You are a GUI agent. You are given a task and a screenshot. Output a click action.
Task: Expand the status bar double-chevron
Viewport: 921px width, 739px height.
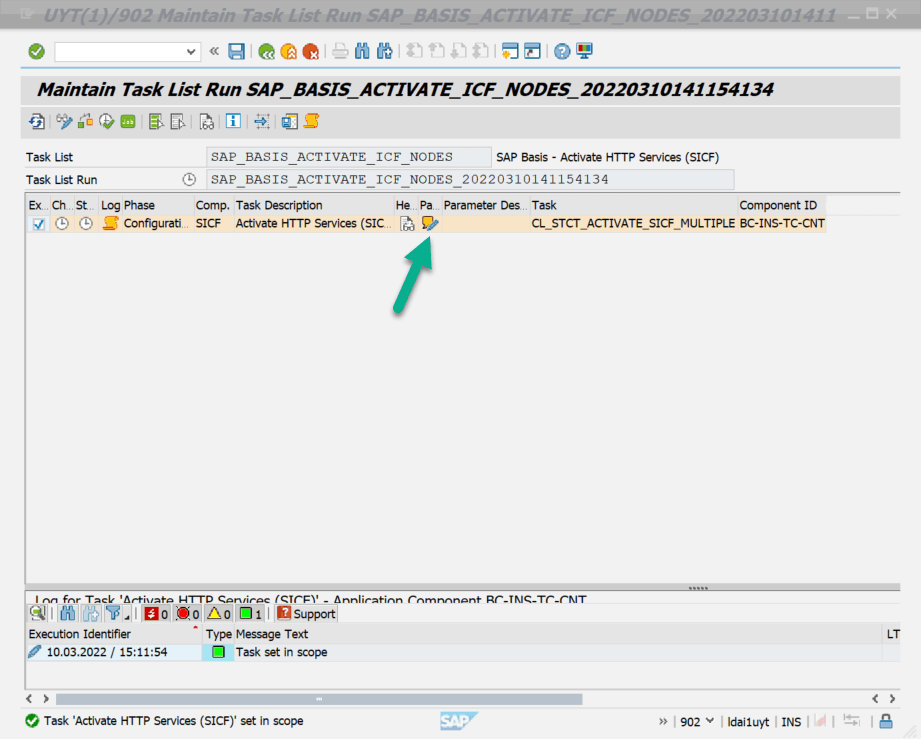coord(663,721)
